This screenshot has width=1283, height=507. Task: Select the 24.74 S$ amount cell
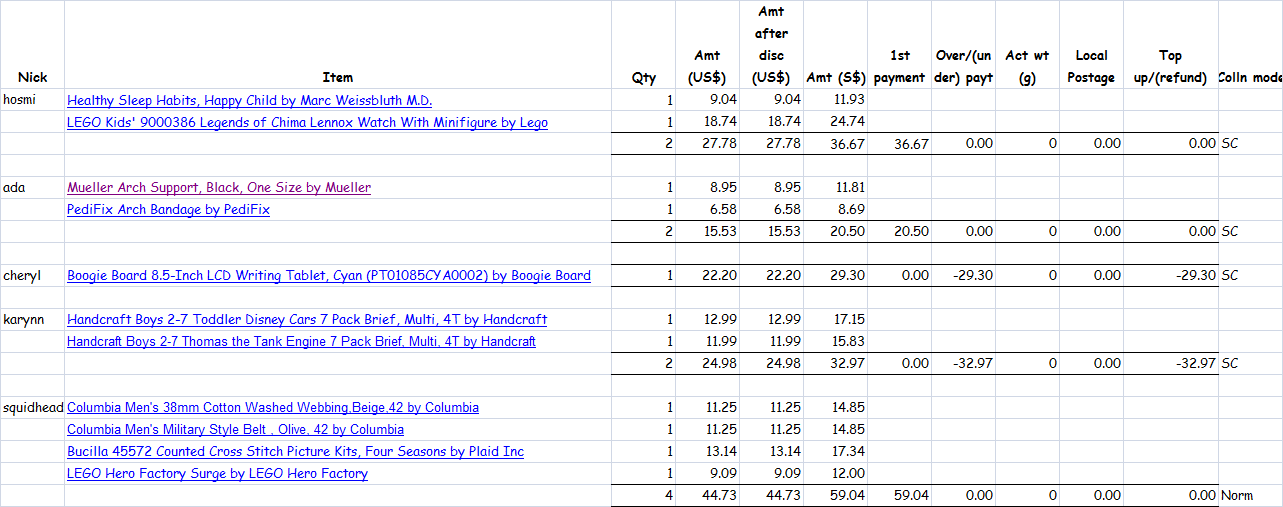[x=835, y=122]
